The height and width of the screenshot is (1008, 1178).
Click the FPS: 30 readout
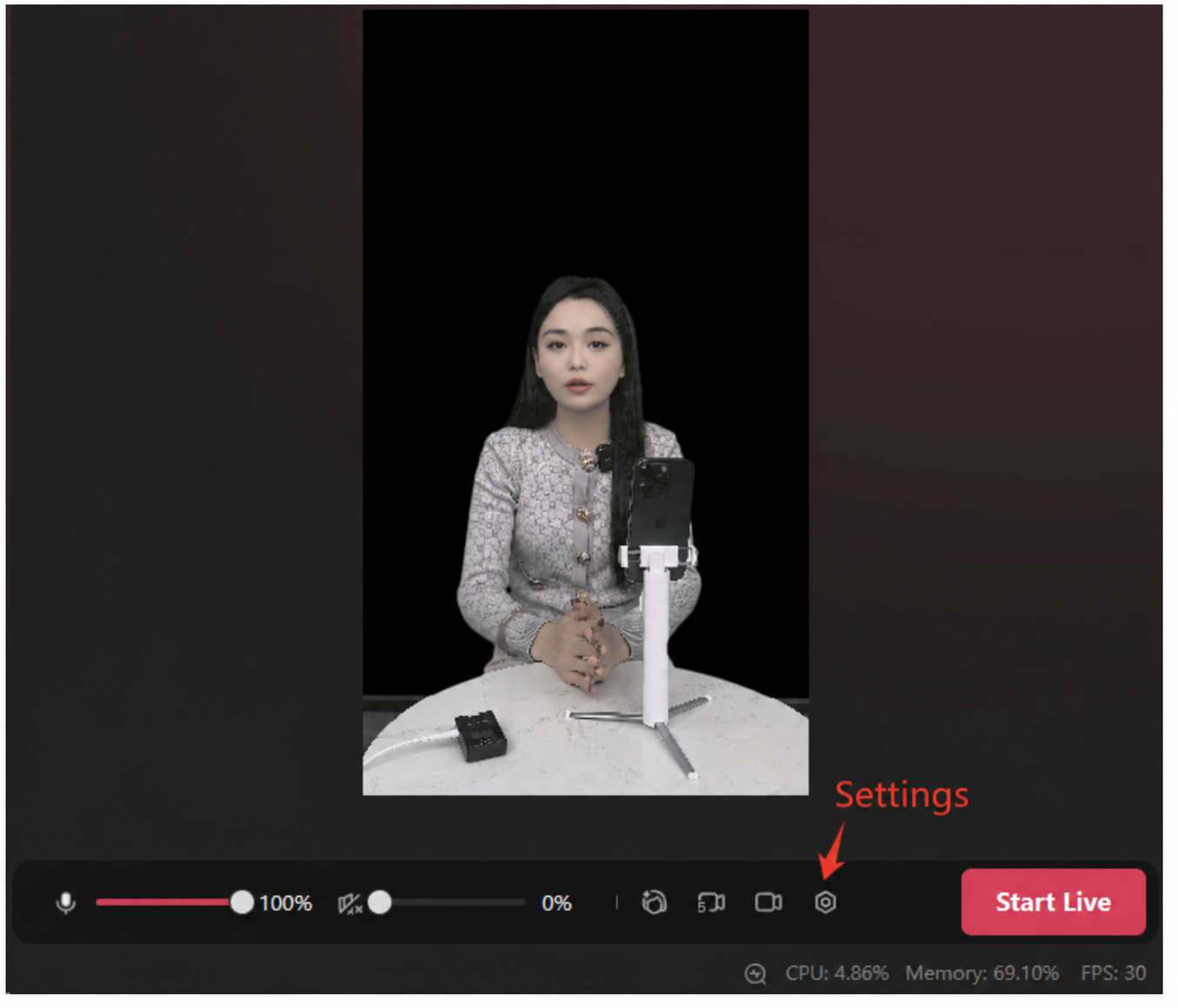click(1113, 973)
